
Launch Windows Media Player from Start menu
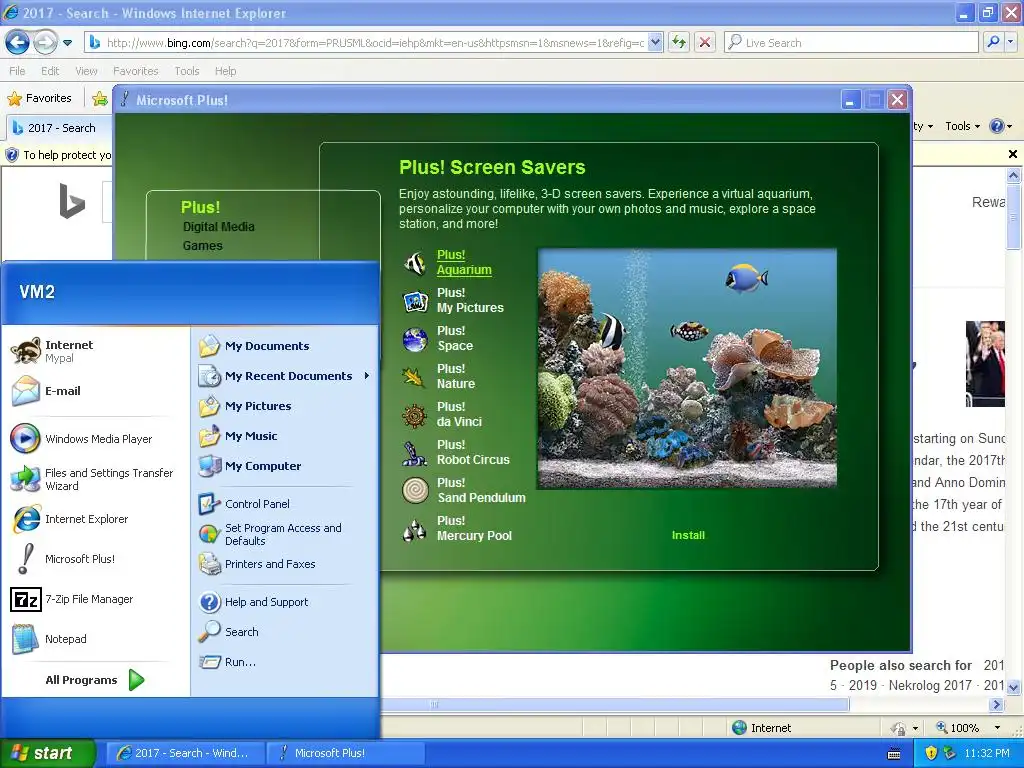pos(95,439)
